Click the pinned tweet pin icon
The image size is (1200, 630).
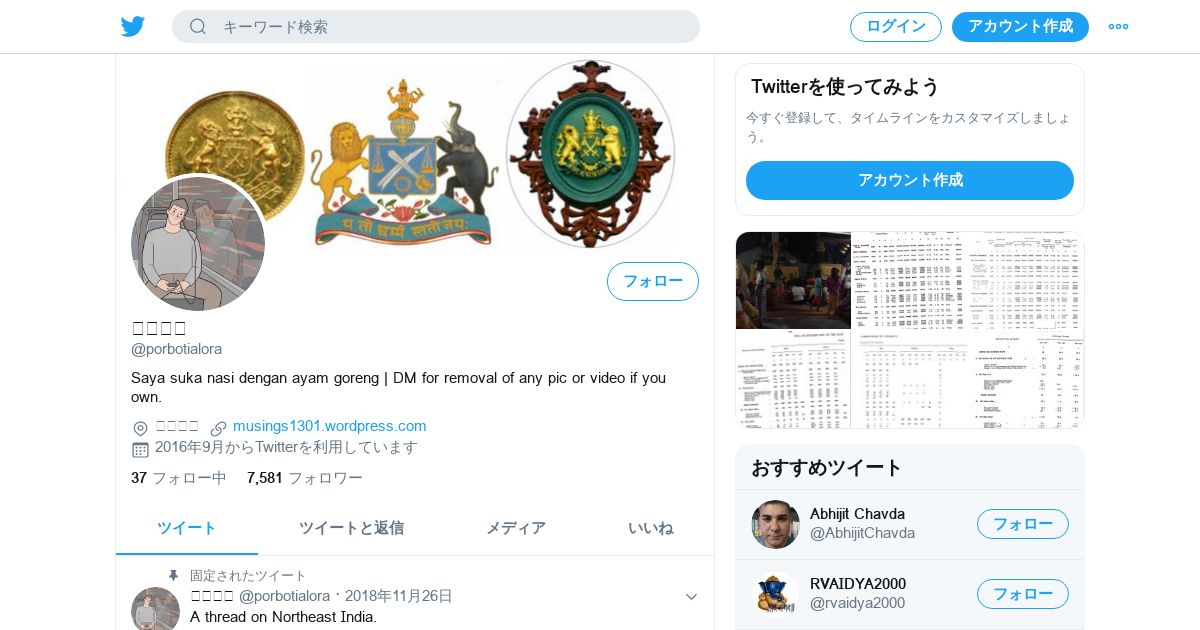point(173,576)
